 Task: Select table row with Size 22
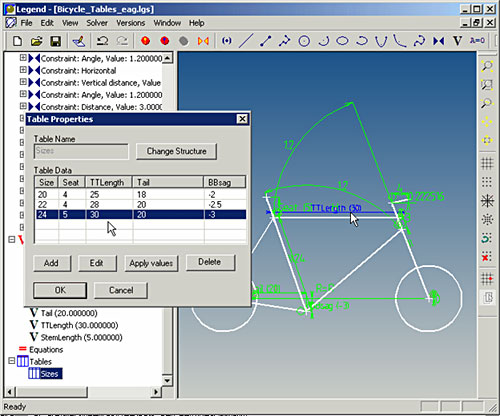(141, 204)
